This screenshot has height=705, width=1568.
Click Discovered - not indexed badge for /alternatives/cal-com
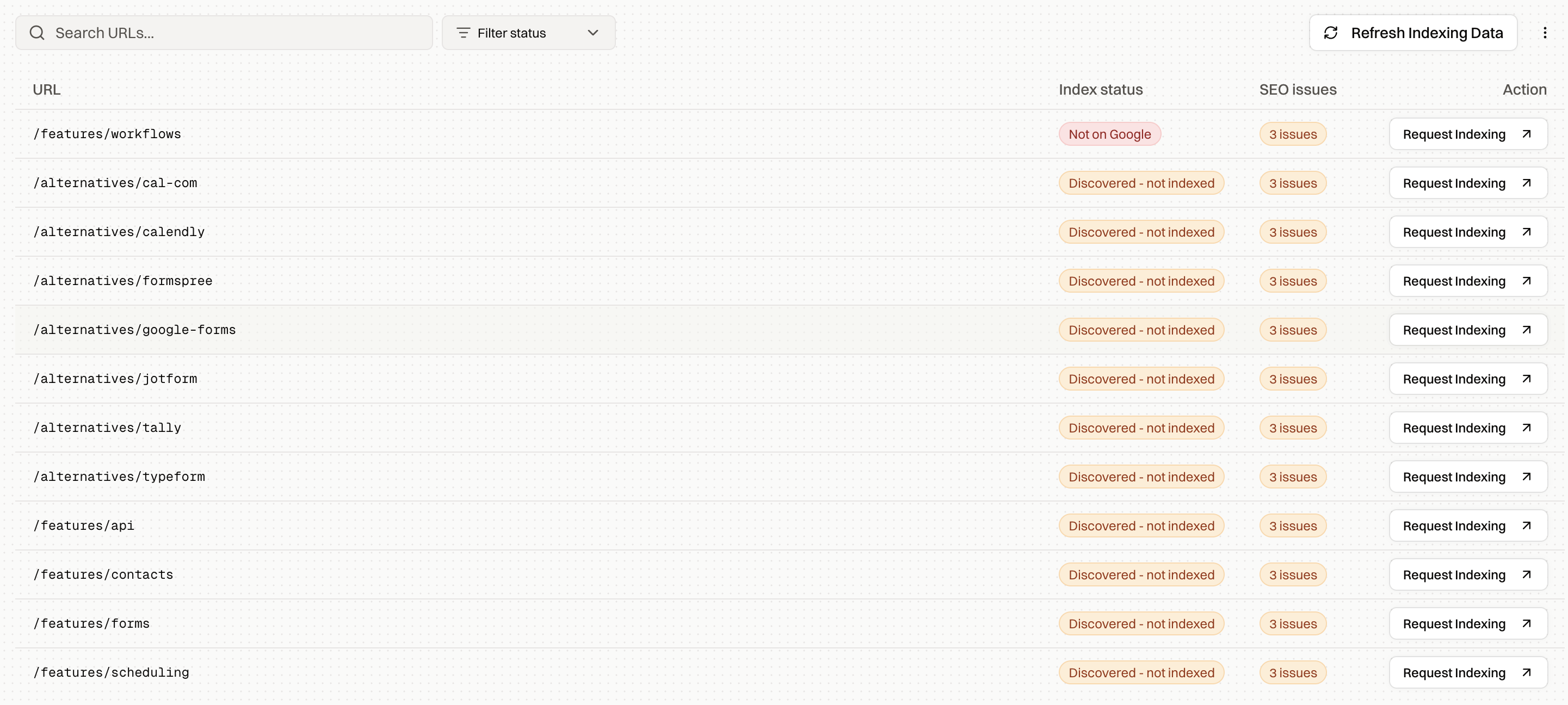tap(1141, 183)
